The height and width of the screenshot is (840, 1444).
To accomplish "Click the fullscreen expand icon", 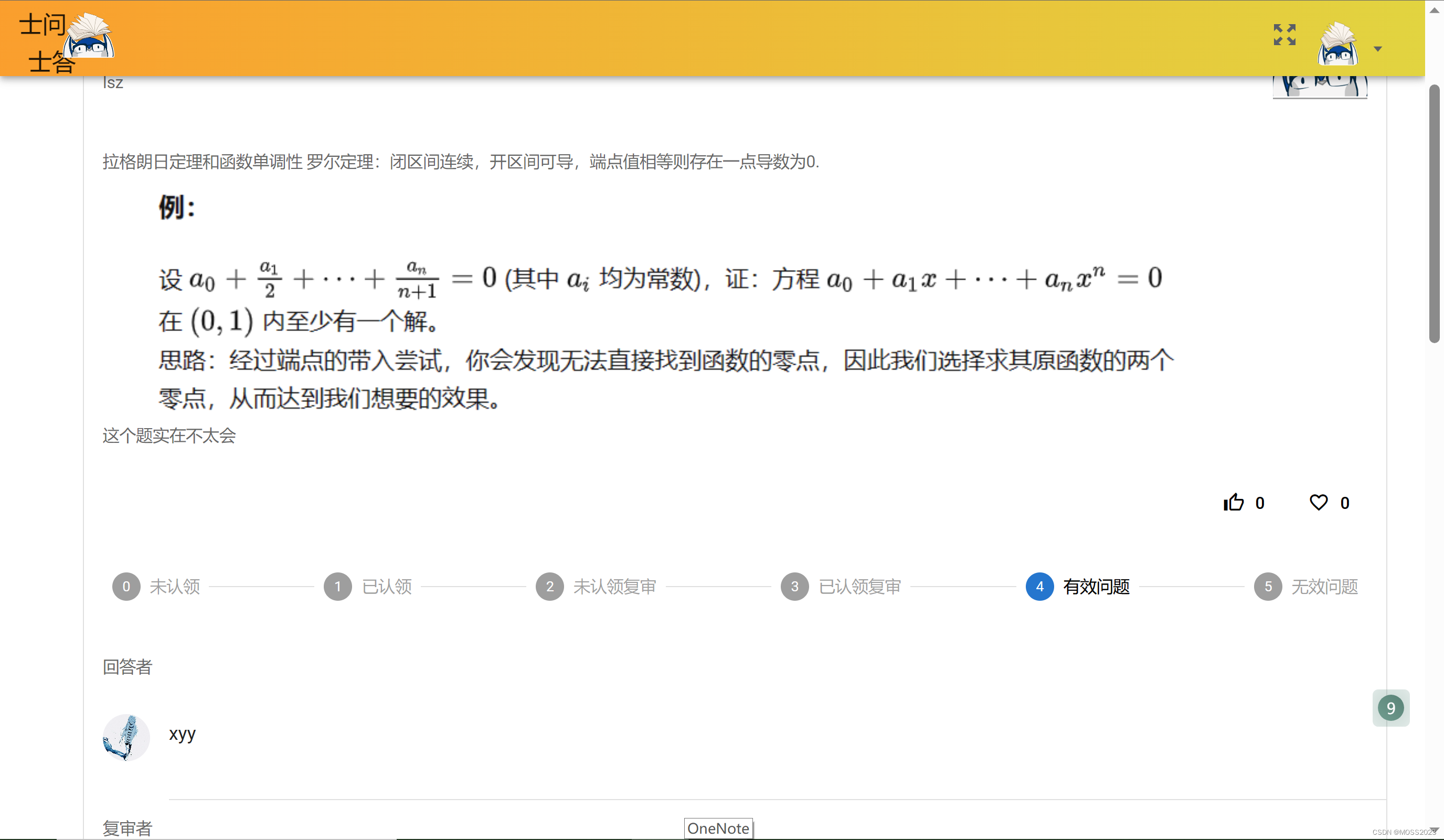I will (1284, 35).
